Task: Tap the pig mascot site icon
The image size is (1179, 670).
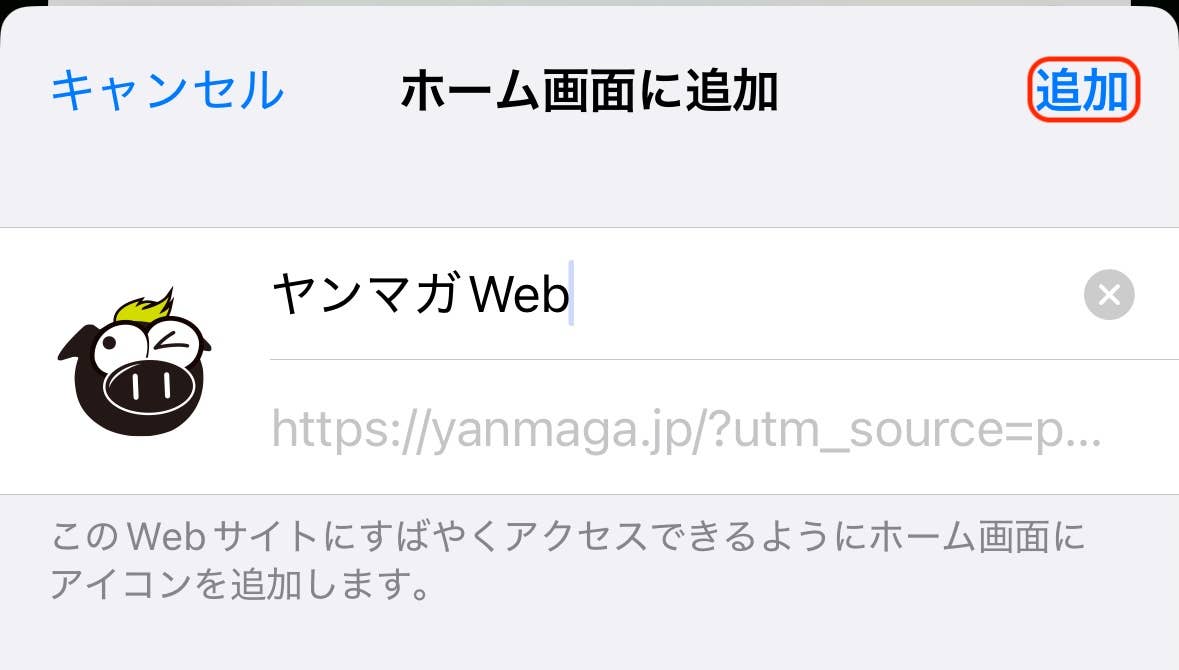Action: [x=135, y=362]
